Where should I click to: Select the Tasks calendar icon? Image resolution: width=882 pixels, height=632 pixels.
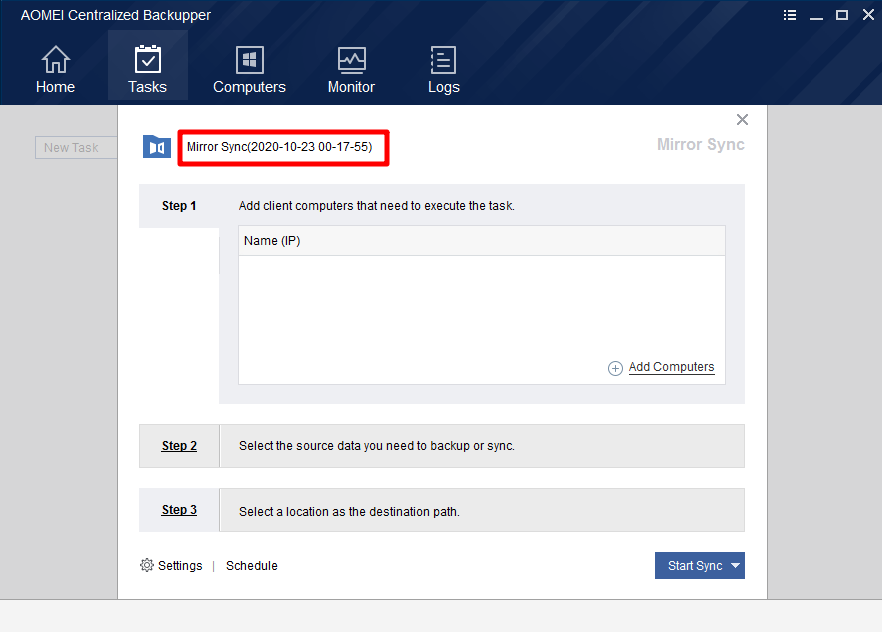(x=147, y=59)
